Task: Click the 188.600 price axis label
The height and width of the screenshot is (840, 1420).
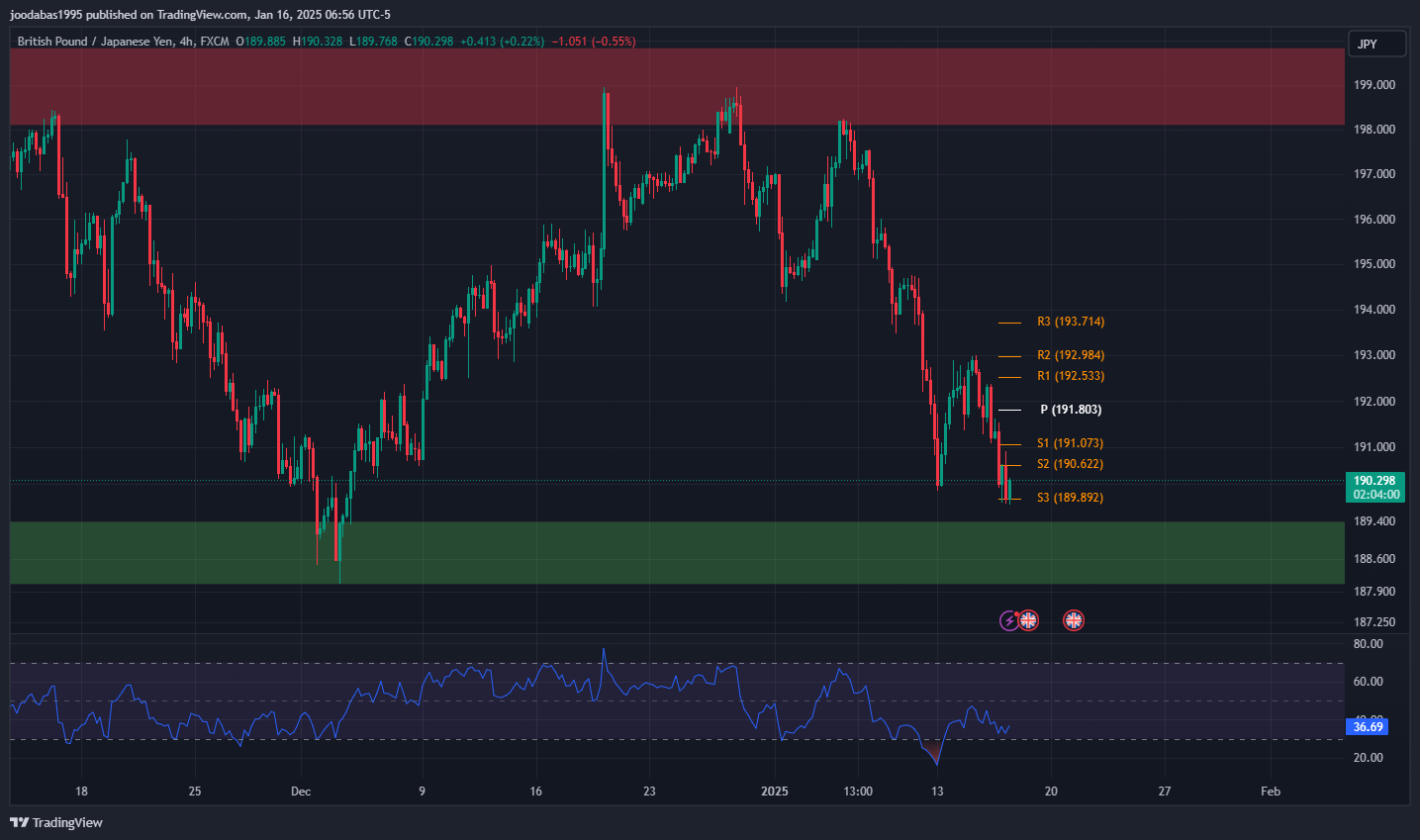Action: click(x=1374, y=559)
